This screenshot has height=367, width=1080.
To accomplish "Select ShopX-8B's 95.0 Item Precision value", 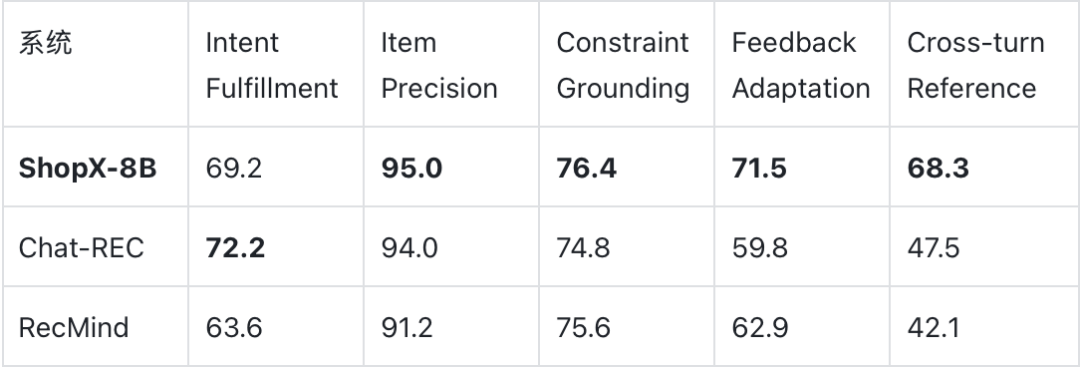I will coord(411,168).
